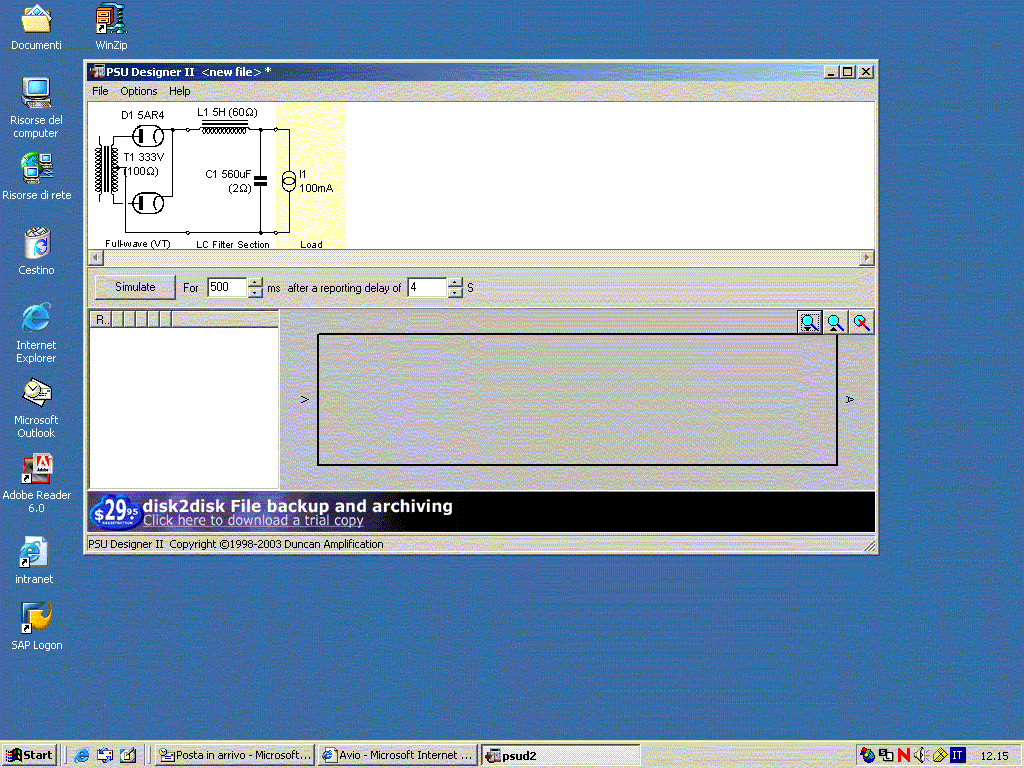Click the C1 560uF label
This screenshot has width=1024, height=768.
(228, 174)
